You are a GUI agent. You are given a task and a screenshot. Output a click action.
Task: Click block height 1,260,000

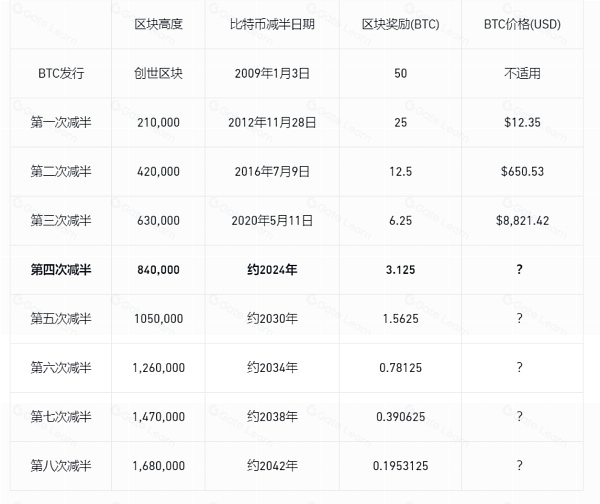tap(158, 367)
